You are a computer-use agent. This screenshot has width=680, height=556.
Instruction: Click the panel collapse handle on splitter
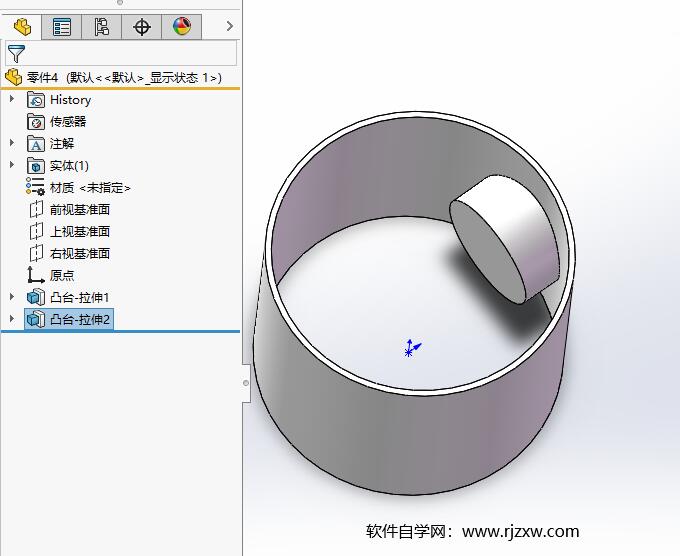tap(246, 383)
